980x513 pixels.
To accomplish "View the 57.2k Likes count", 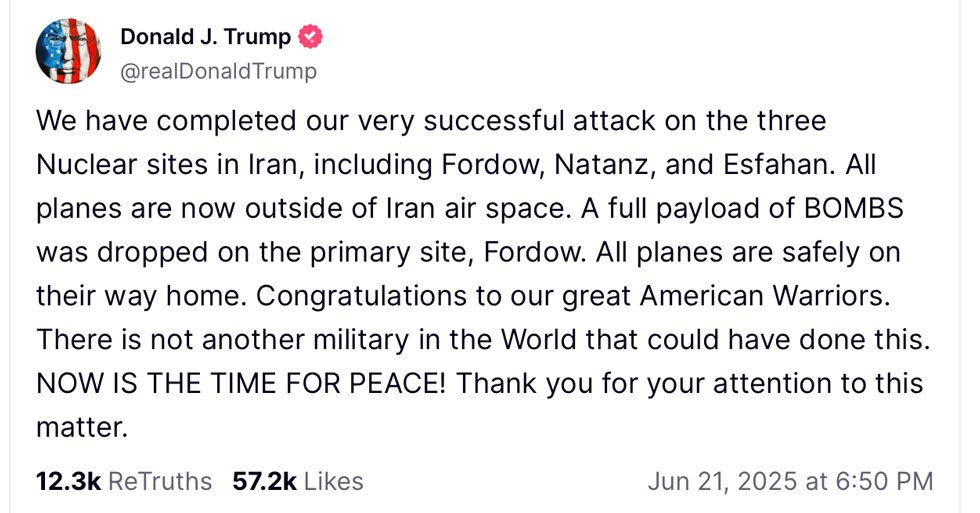I will [264, 482].
